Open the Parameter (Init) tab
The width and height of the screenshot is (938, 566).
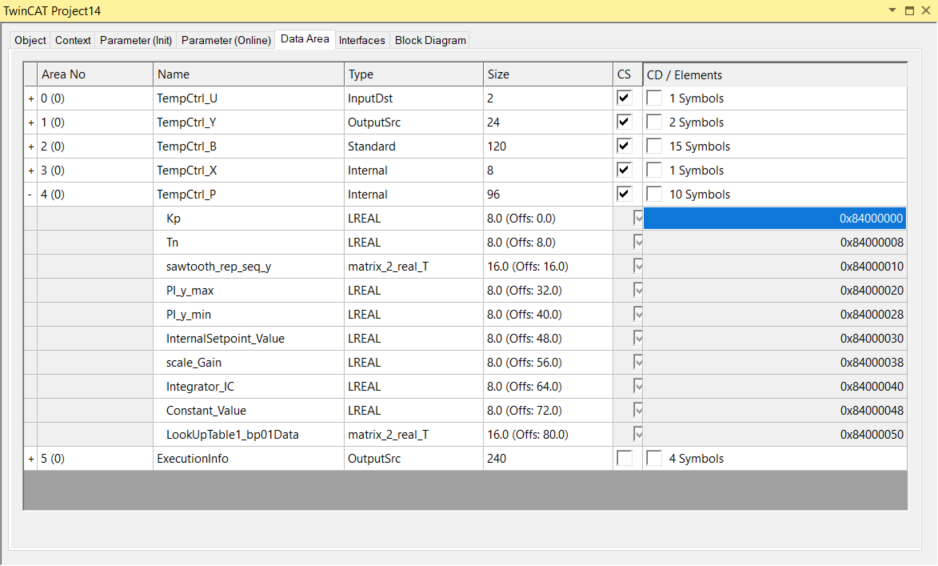click(136, 40)
